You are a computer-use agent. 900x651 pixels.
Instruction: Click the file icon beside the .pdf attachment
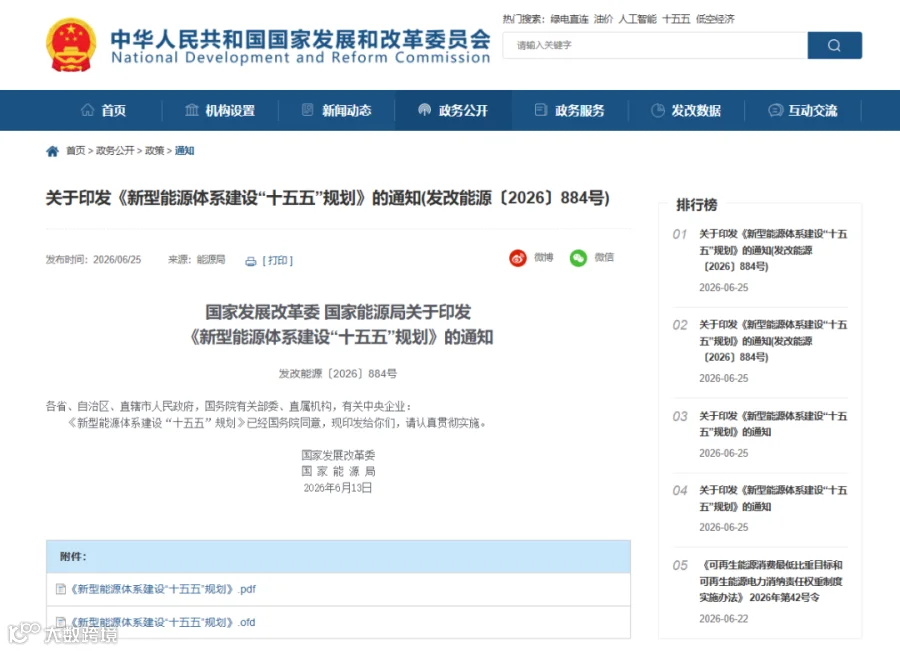[x=61, y=589]
